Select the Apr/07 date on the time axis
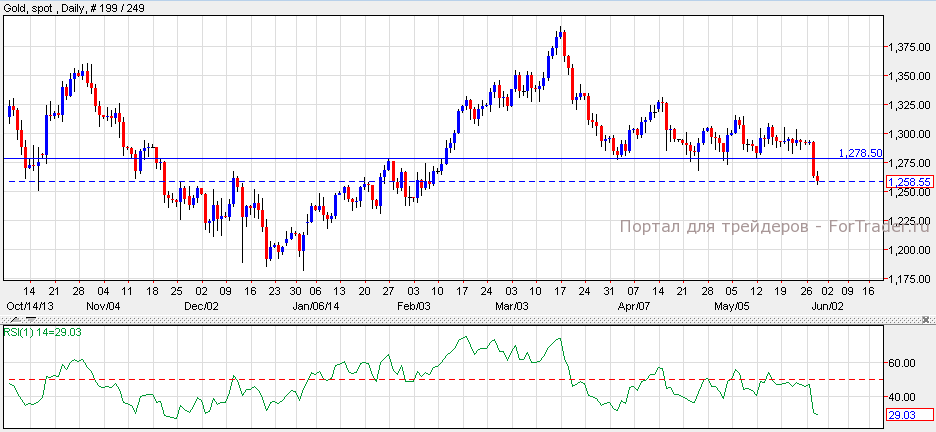This screenshot has height=432, width=936. [633, 305]
